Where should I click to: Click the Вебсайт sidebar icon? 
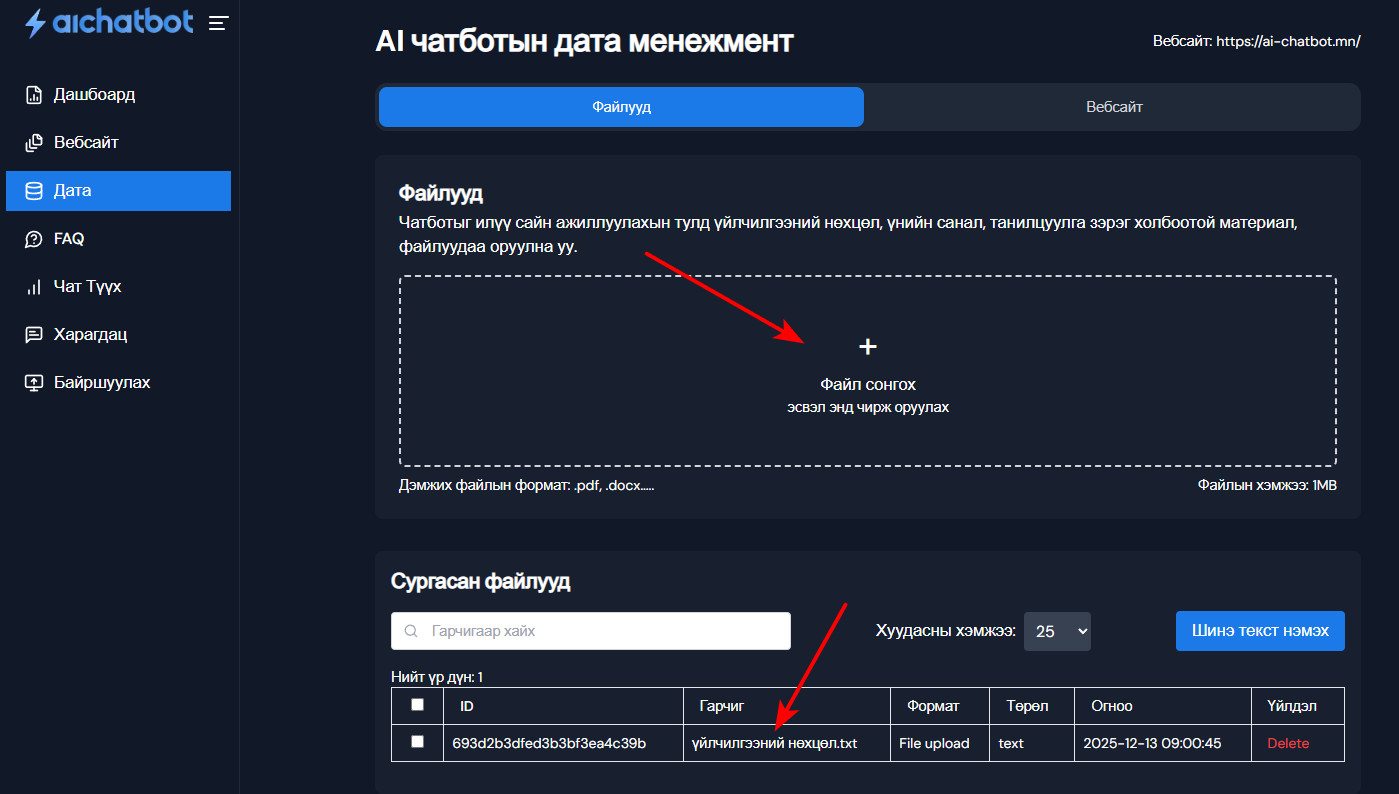[34, 143]
